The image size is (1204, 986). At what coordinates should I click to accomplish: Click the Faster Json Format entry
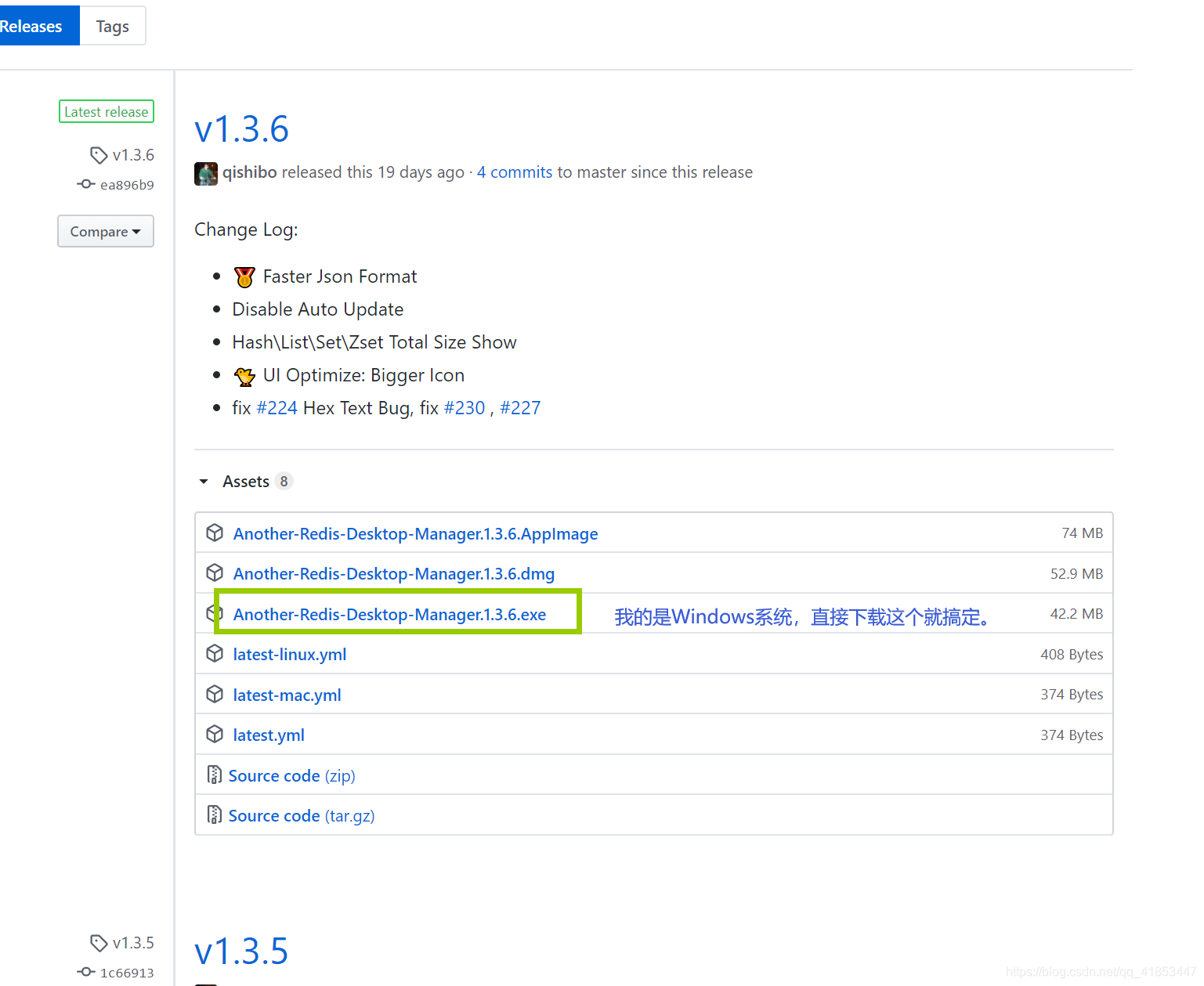(x=340, y=276)
